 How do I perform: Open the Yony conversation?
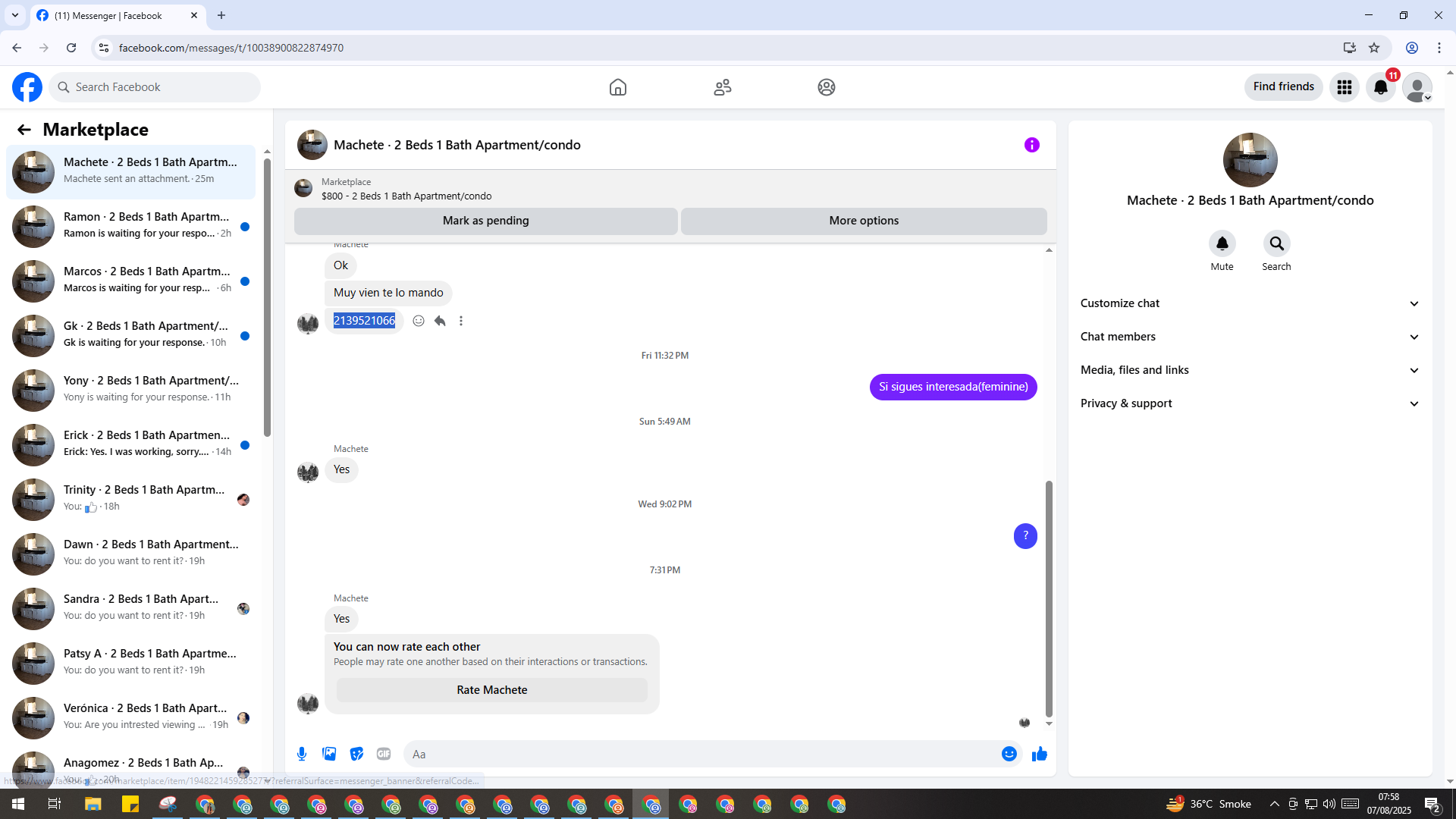tap(130, 390)
